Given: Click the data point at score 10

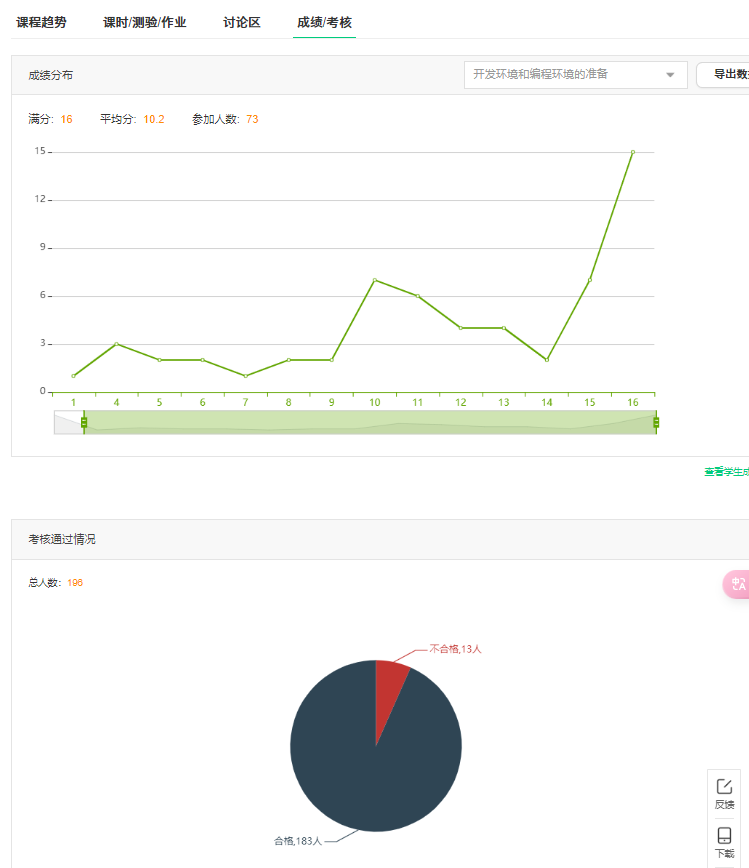Looking at the screenshot, I should (x=375, y=280).
